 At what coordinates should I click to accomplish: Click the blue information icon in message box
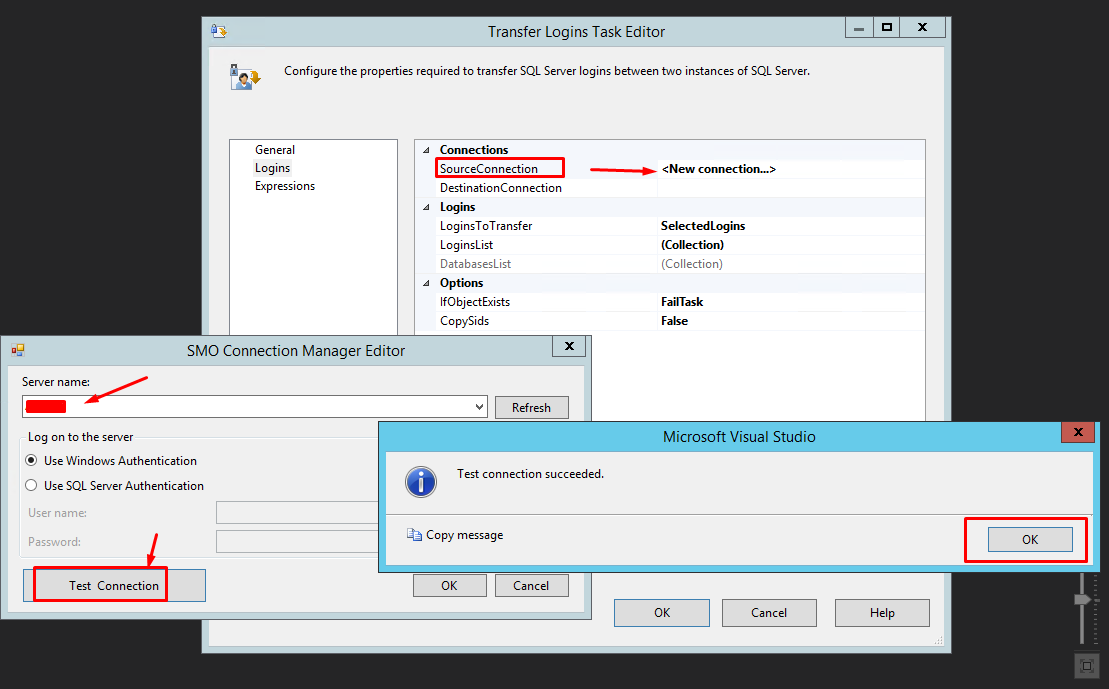pyautogui.click(x=421, y=481)
